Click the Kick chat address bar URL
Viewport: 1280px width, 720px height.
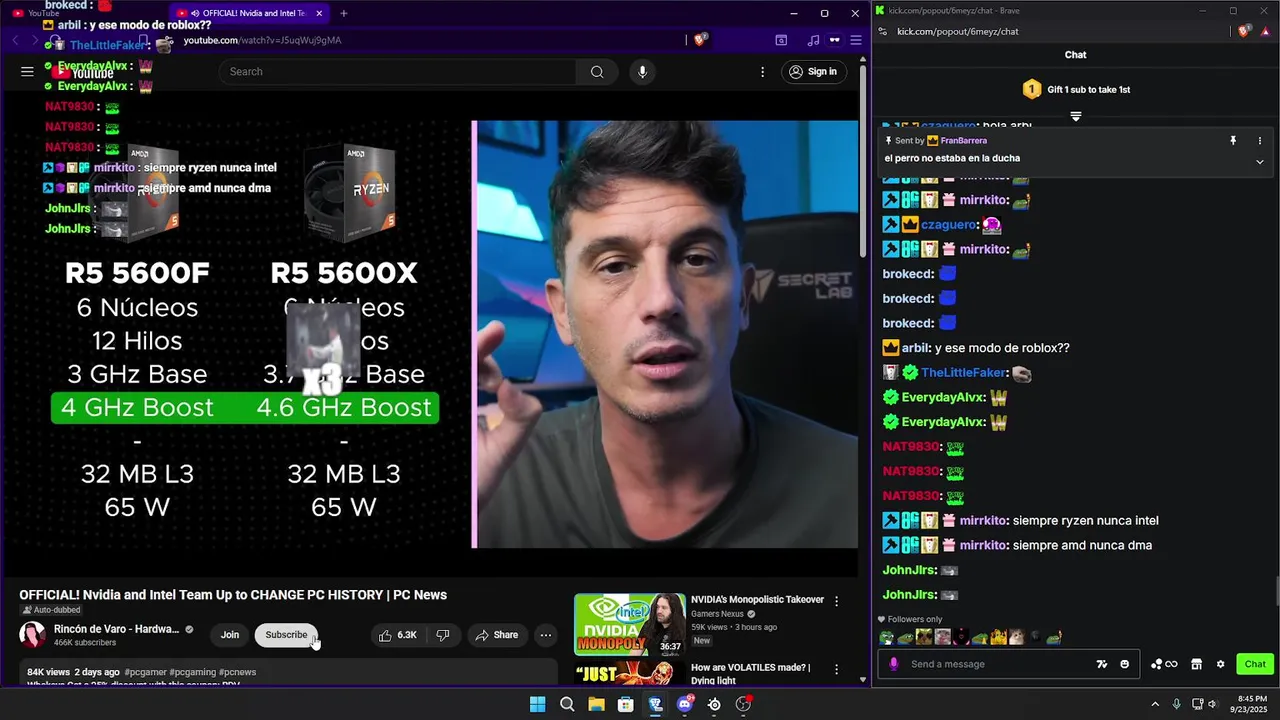958,31
